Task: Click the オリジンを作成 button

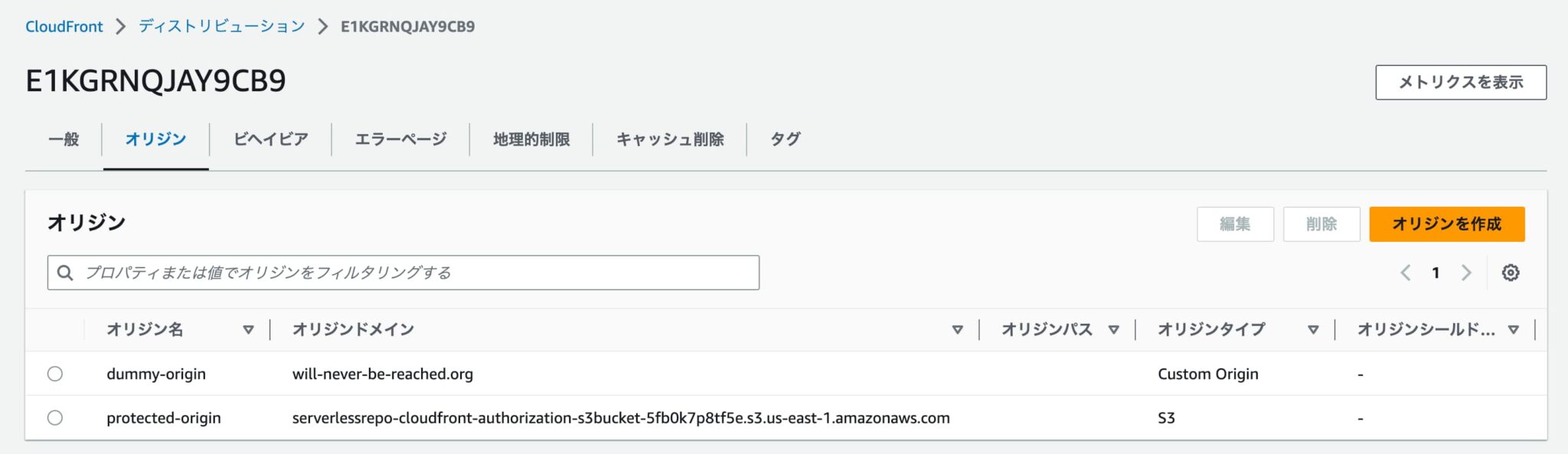Action: coord(1446,224)
